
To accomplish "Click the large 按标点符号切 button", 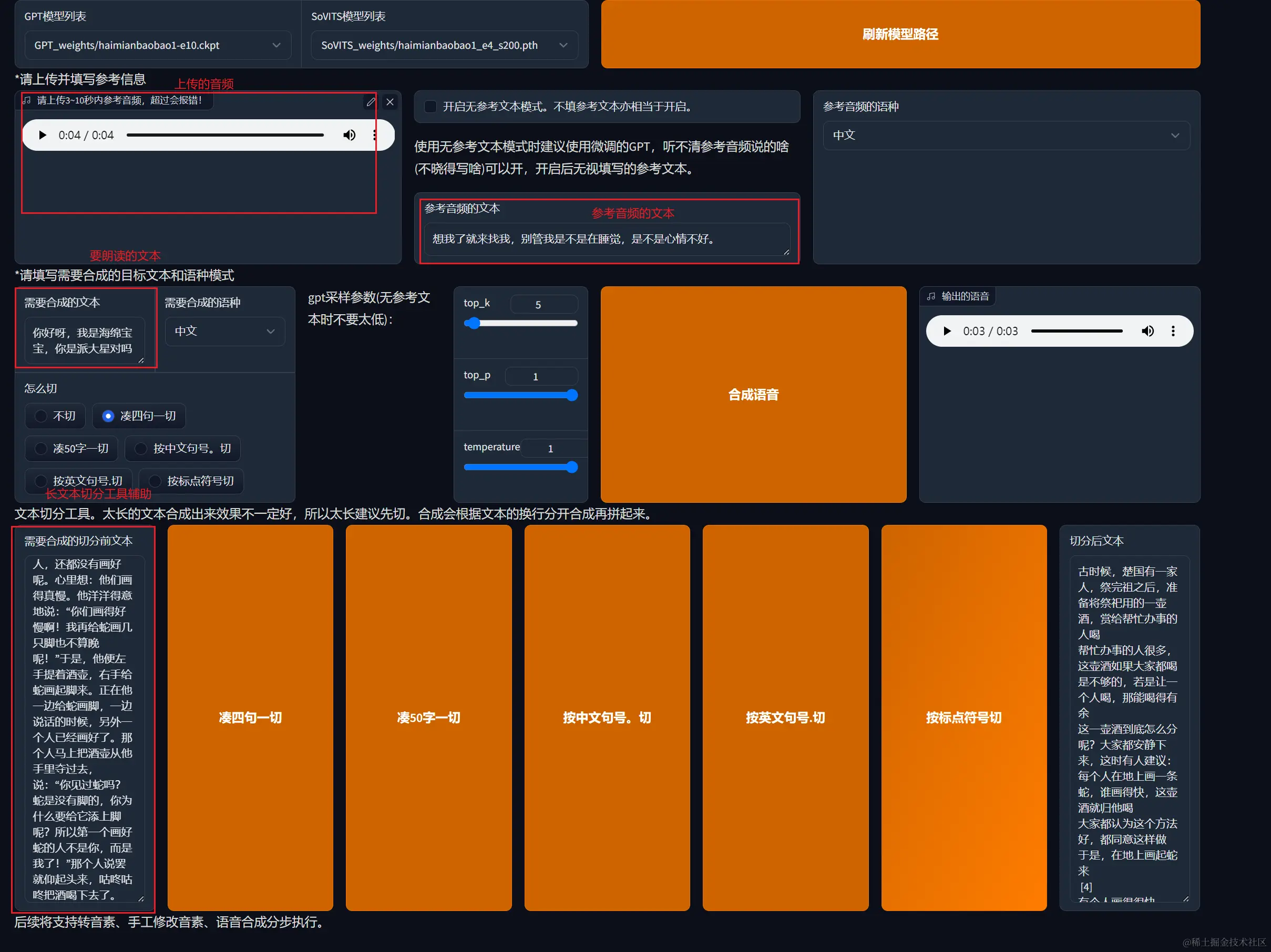I will tap(963, 717).
